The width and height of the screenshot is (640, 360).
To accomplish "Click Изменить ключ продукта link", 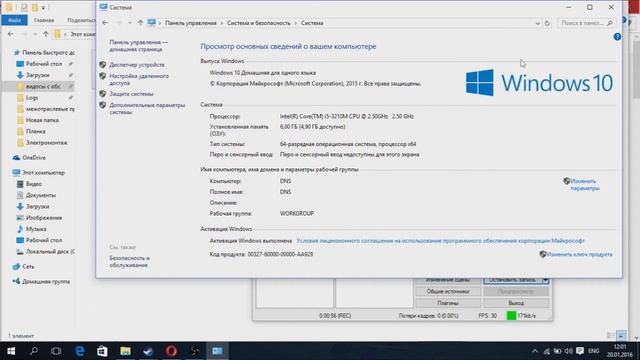I will [579, 254].
